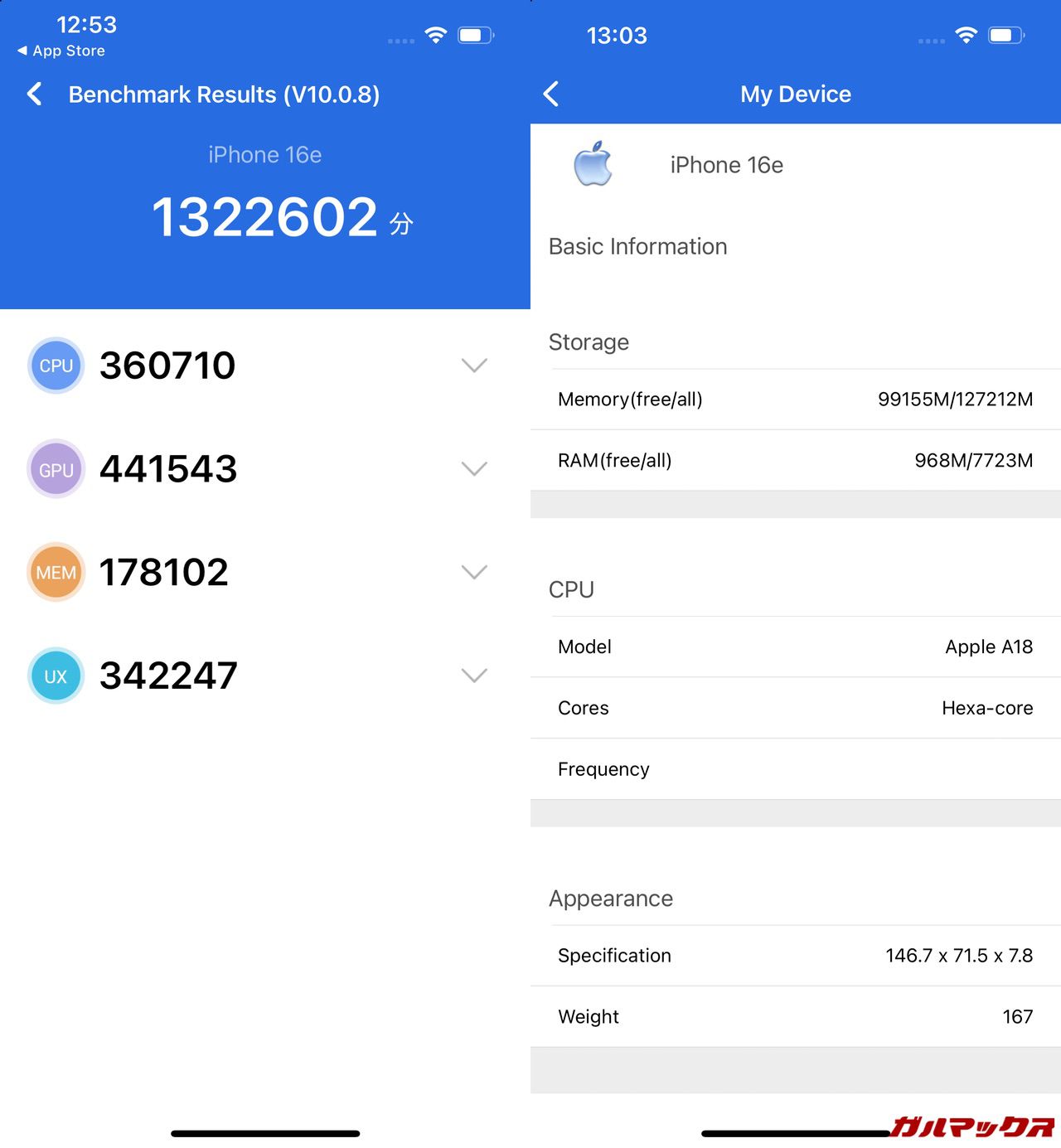1061x1148 pixels.
Task: Tap the CPU Model Apple A18 row
Action: (x=795, y=647)
